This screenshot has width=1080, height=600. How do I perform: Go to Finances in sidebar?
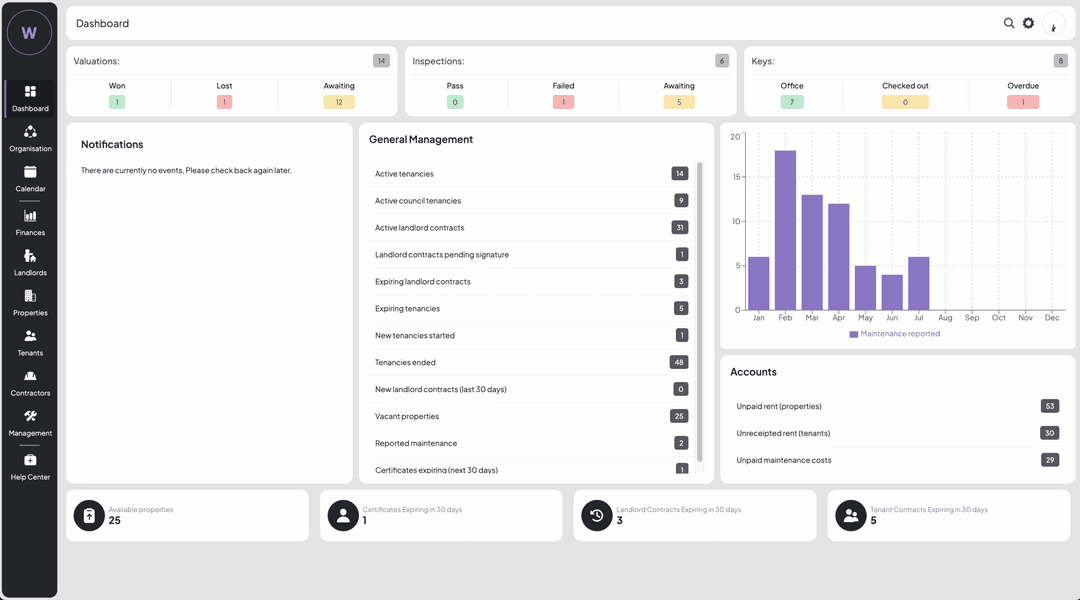[x=30, y=221]
